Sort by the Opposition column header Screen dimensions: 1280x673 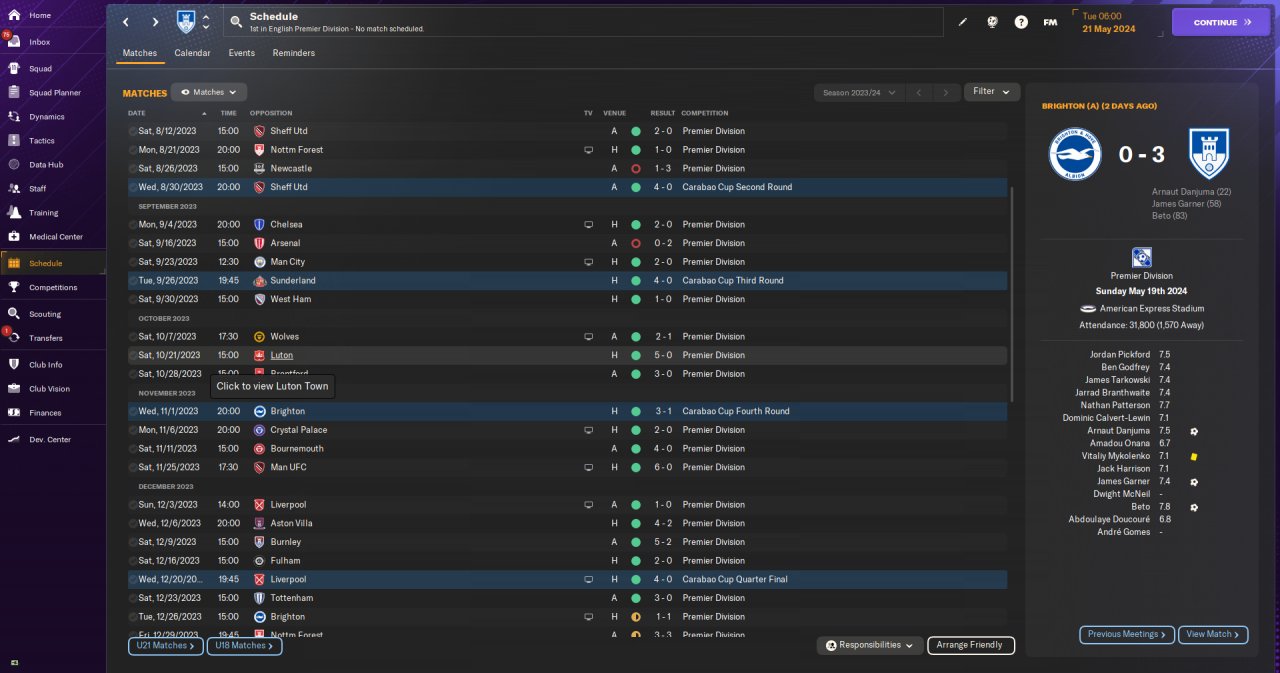point(271,113)
